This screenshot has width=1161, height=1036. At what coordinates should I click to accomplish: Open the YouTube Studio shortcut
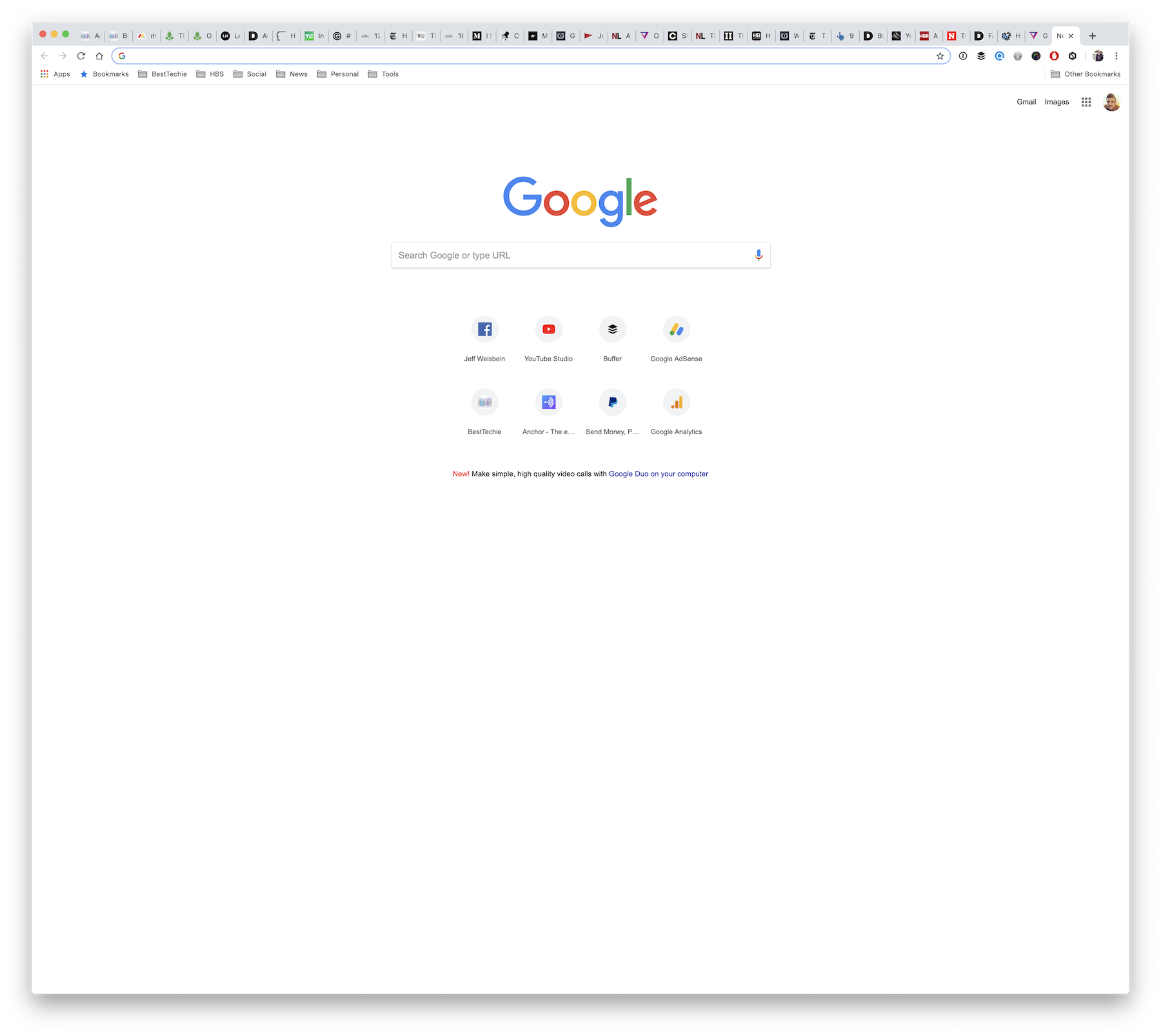pyautogui.click(x=548, y=340)
